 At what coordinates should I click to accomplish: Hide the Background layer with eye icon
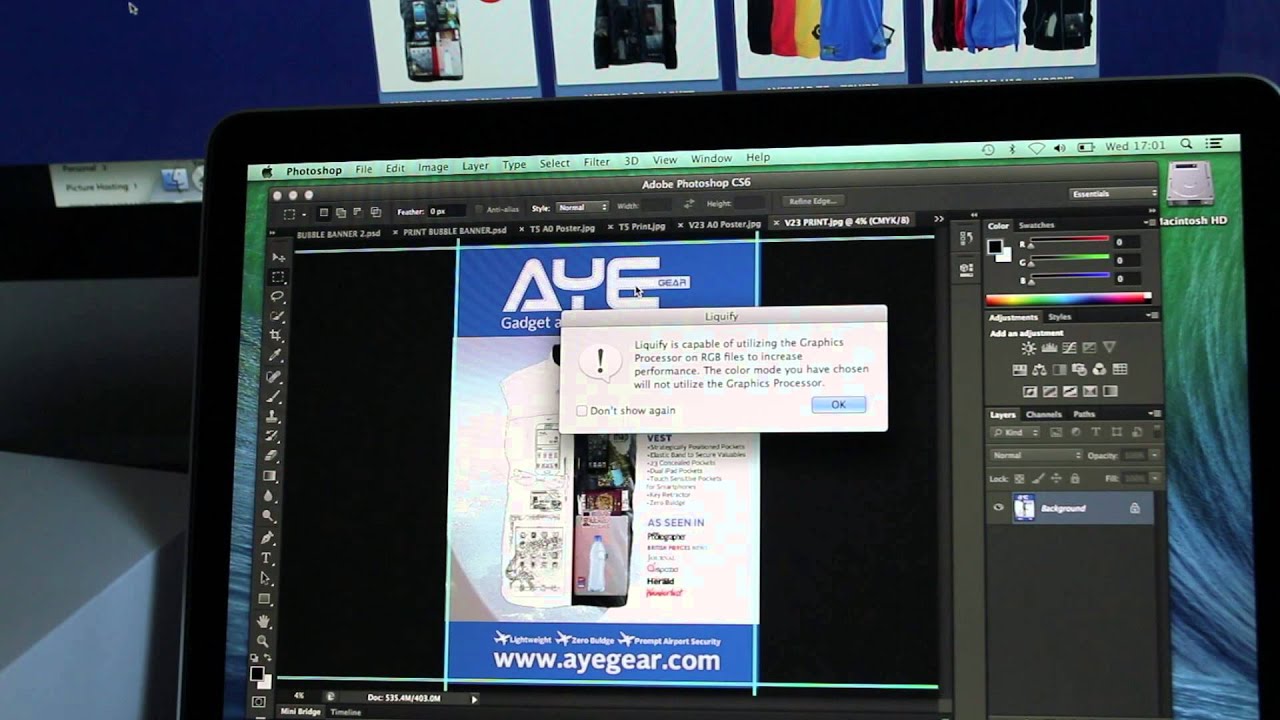point(998,508)
